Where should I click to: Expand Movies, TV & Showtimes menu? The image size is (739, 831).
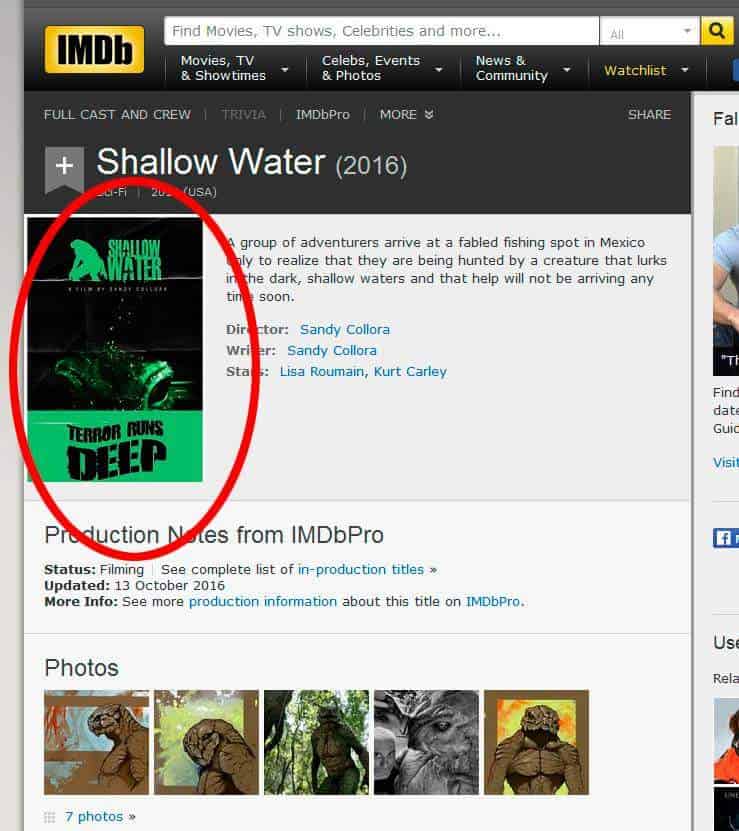[234, 68]
